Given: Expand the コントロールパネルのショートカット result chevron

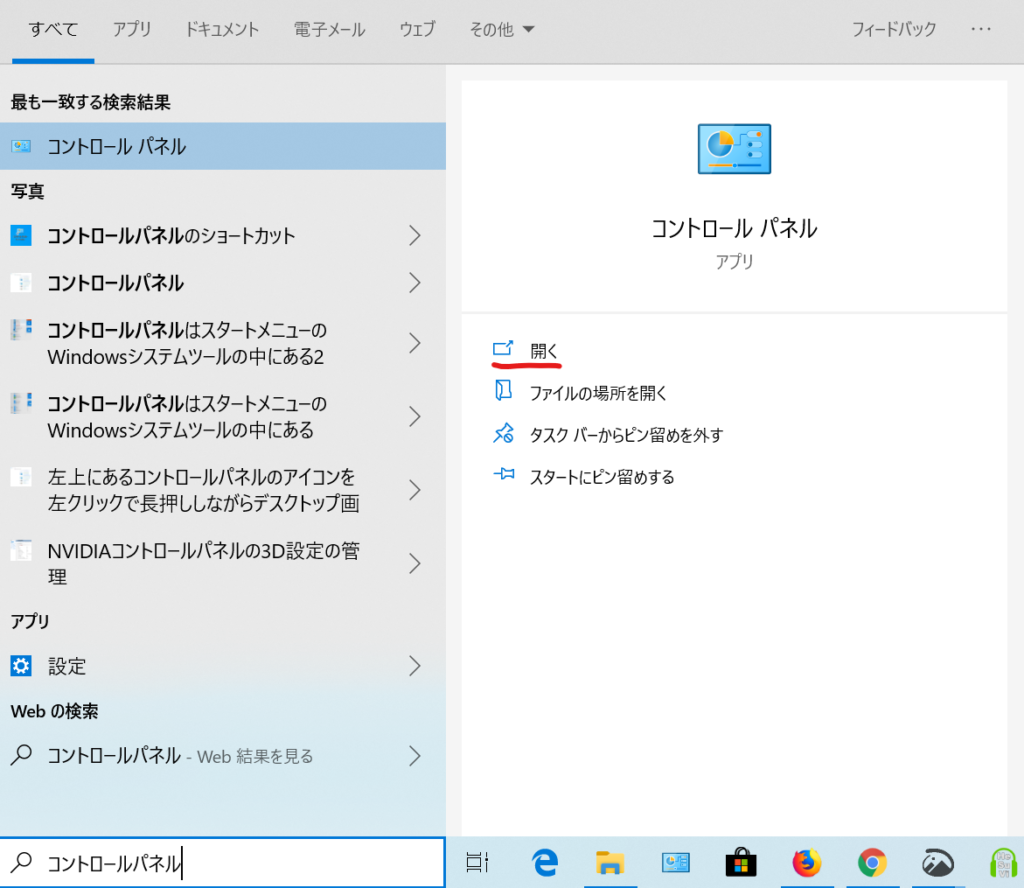Looking at the screenshot, I should [x=416, y=236].
